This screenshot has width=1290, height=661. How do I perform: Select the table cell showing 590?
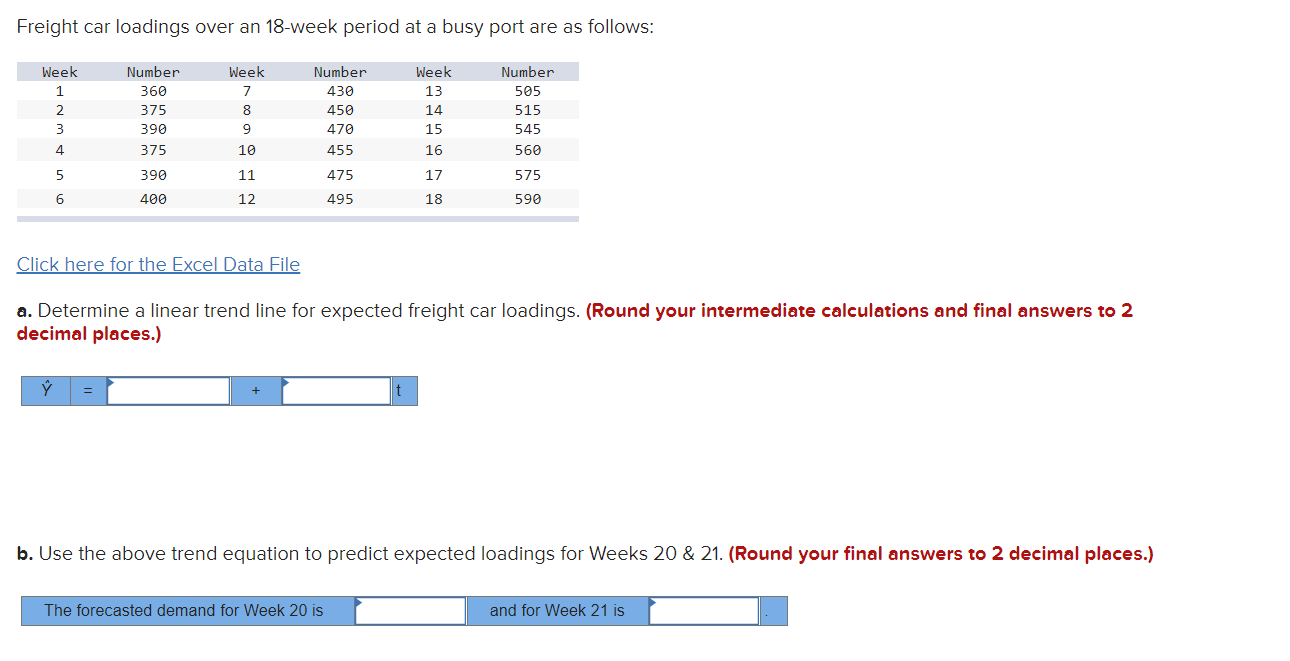pos(527,198)
